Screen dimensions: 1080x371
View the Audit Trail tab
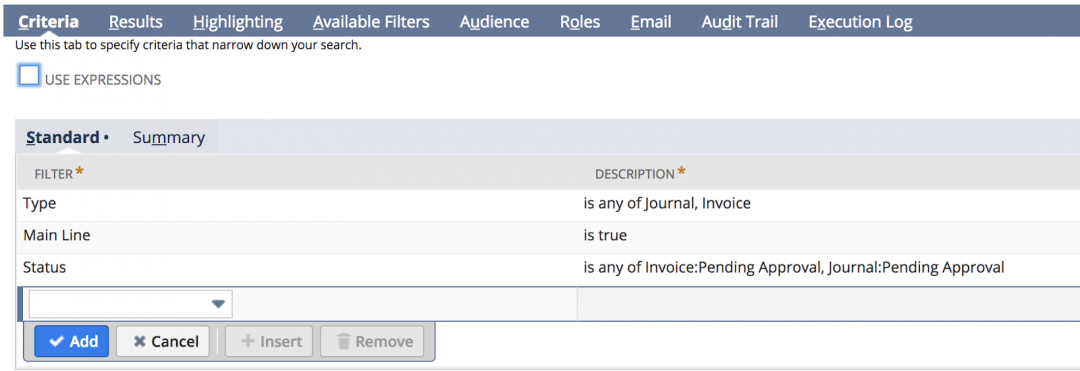click(740, 22)
